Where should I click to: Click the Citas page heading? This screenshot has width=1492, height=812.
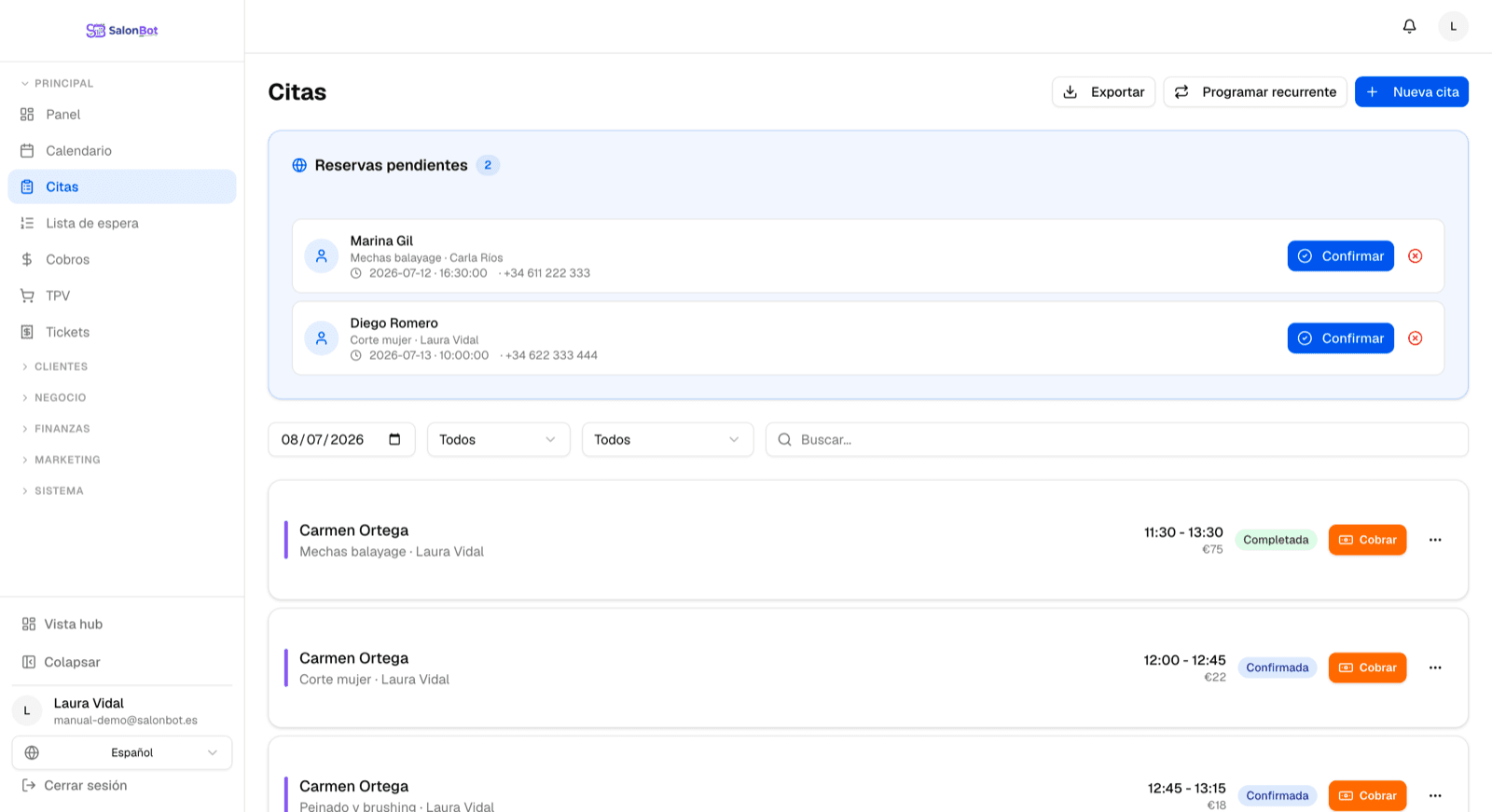(x=297, y=92)
